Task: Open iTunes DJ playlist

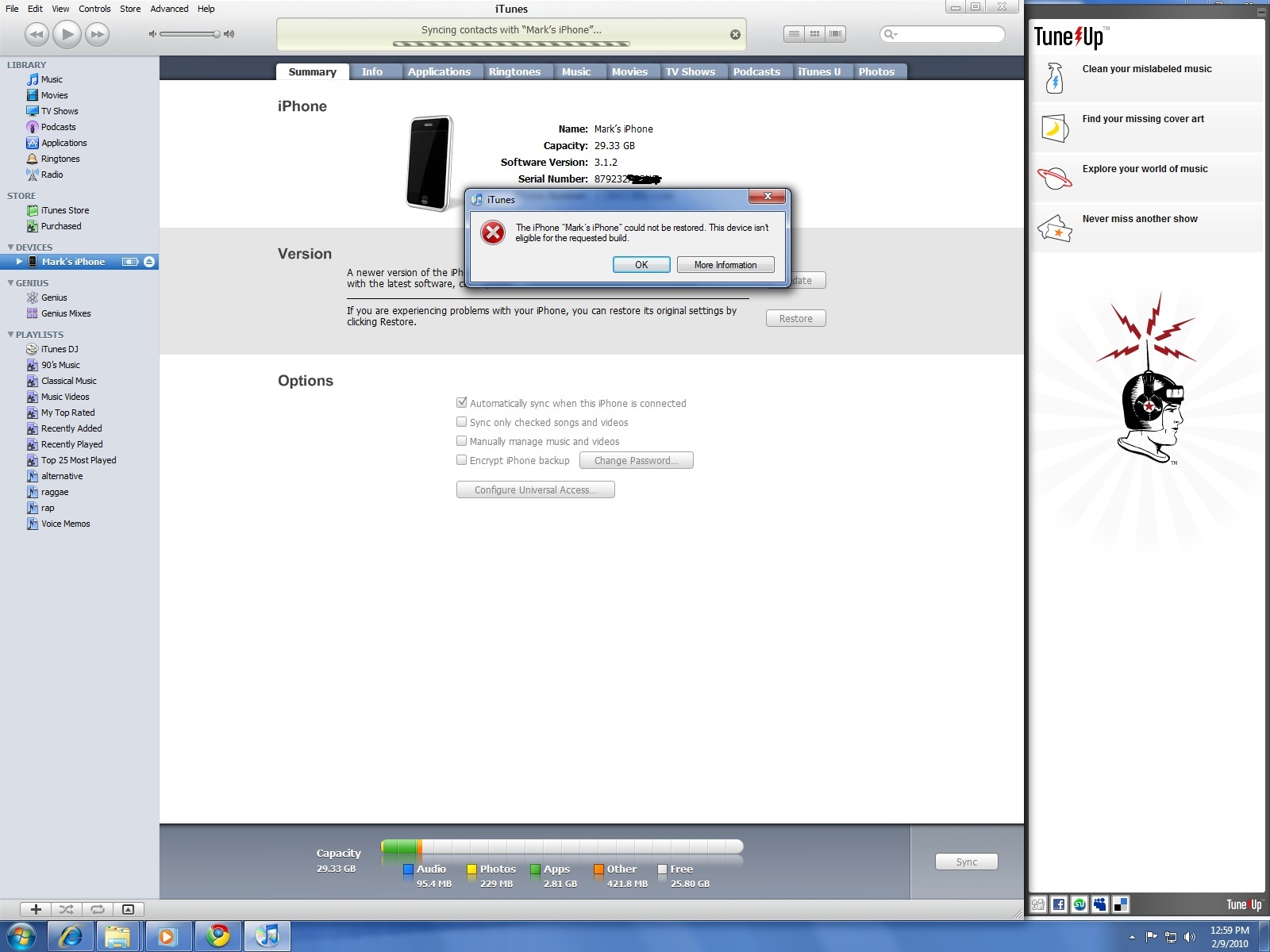Action: 60,349
